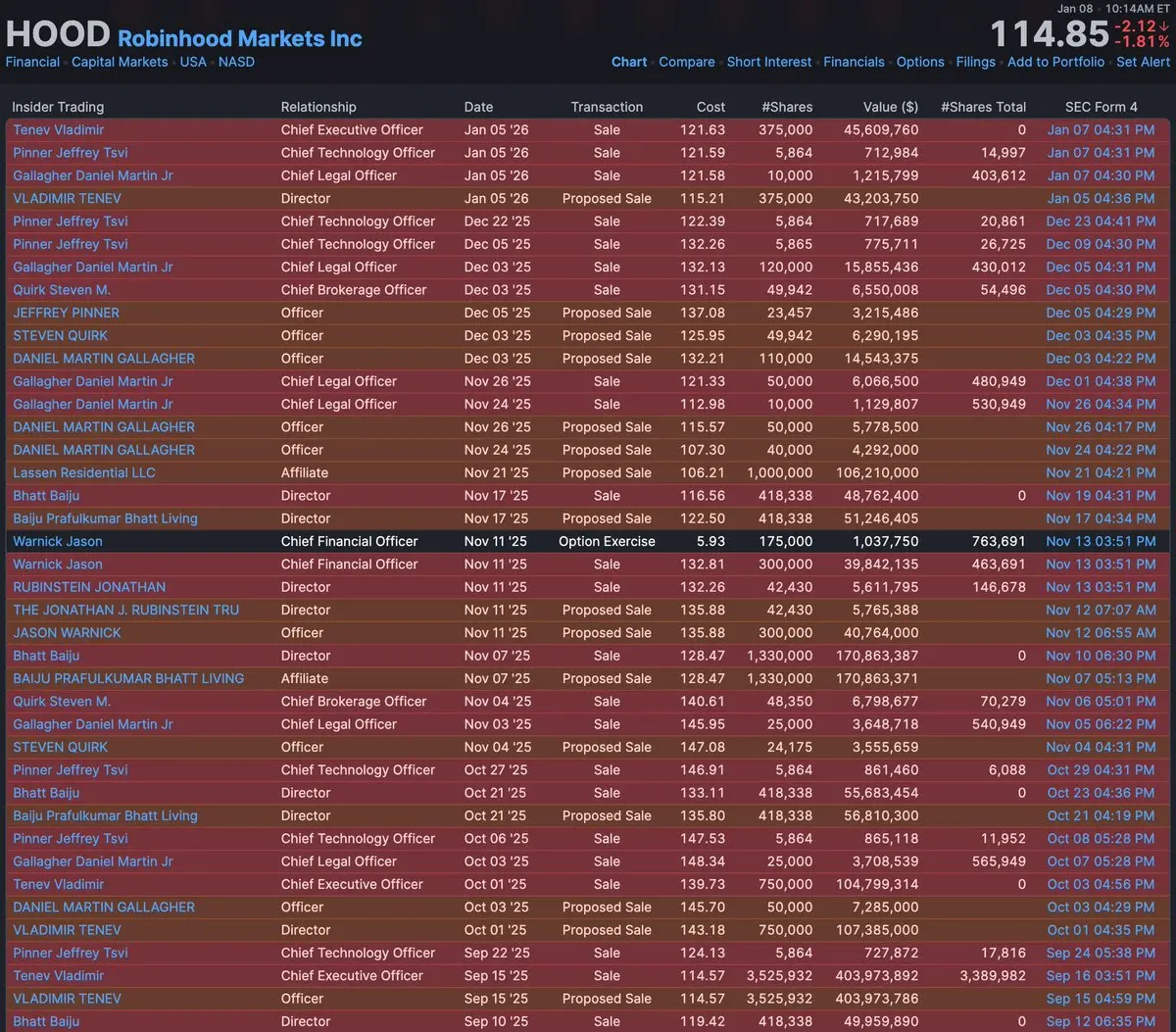Open the Filings link

[975, 62]
